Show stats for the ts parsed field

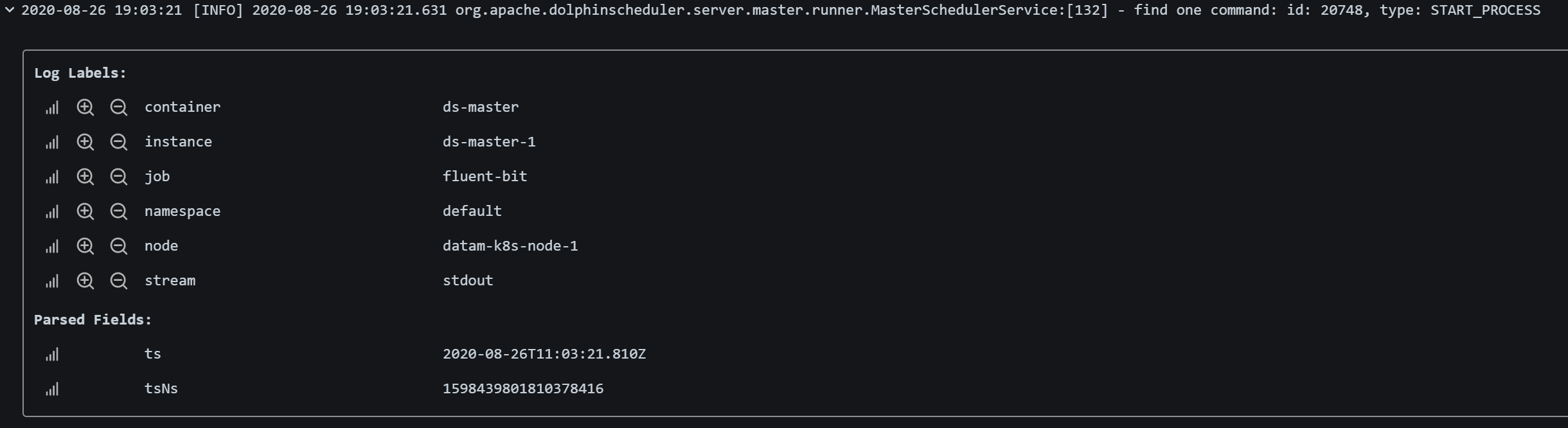(x=51, y=353)
